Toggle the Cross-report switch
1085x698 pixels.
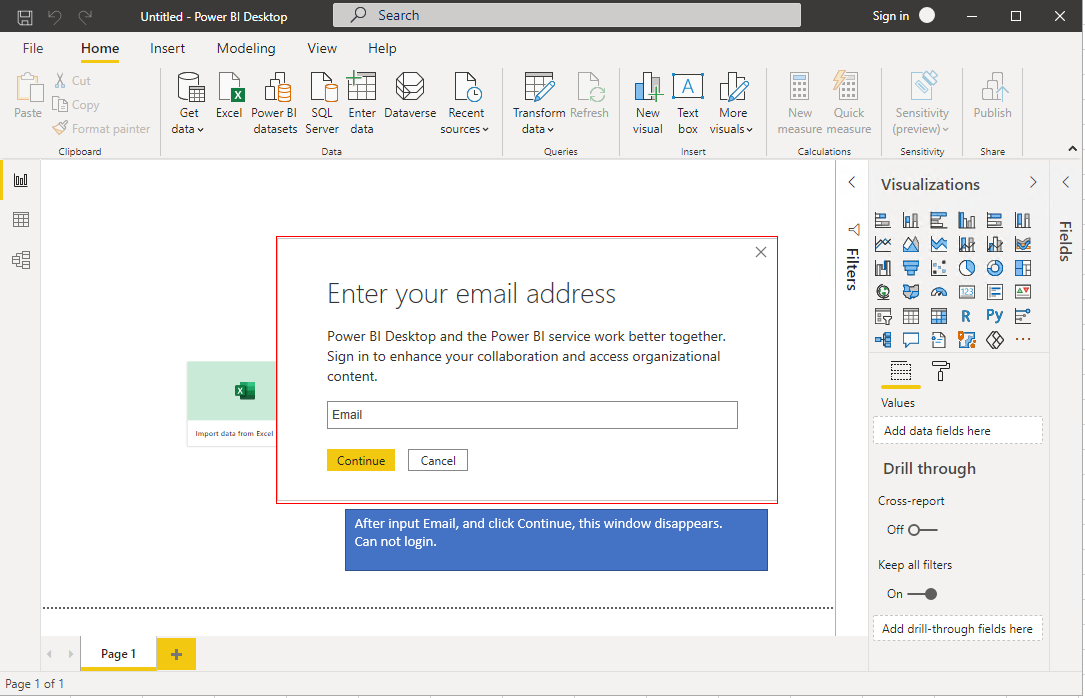[922, 530]
